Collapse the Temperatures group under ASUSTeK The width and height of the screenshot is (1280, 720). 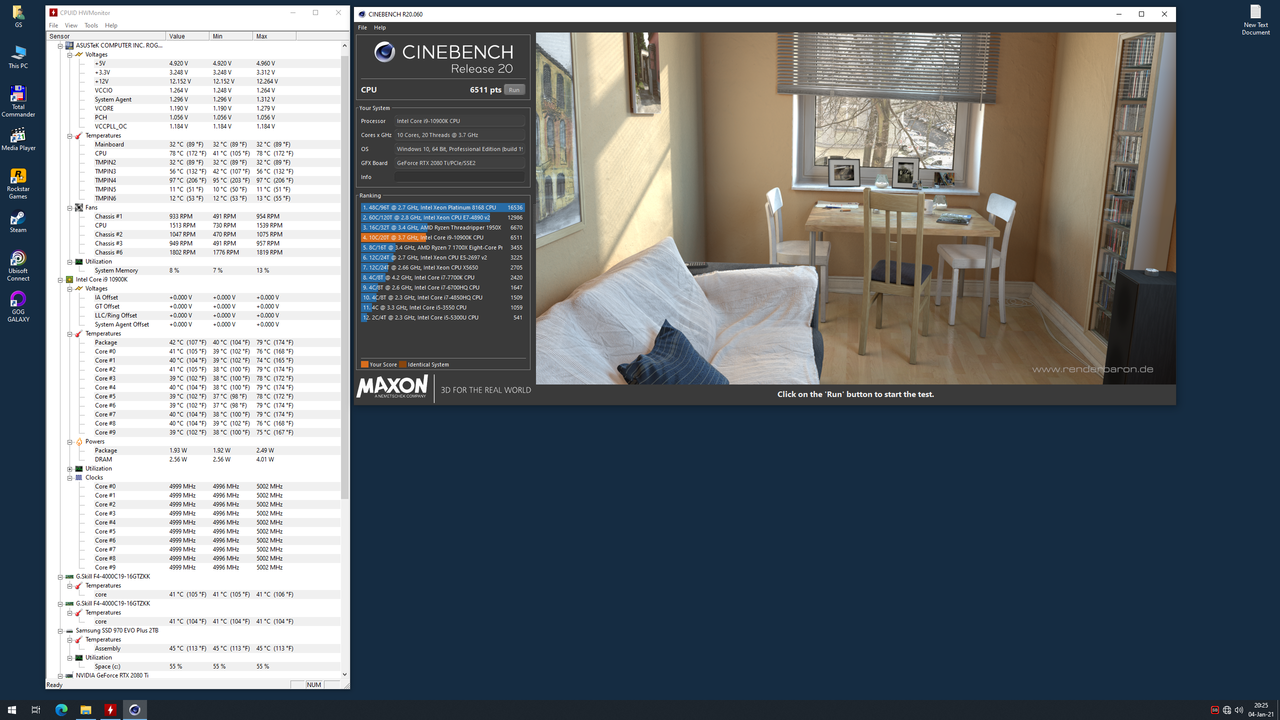tap(70, 135)
